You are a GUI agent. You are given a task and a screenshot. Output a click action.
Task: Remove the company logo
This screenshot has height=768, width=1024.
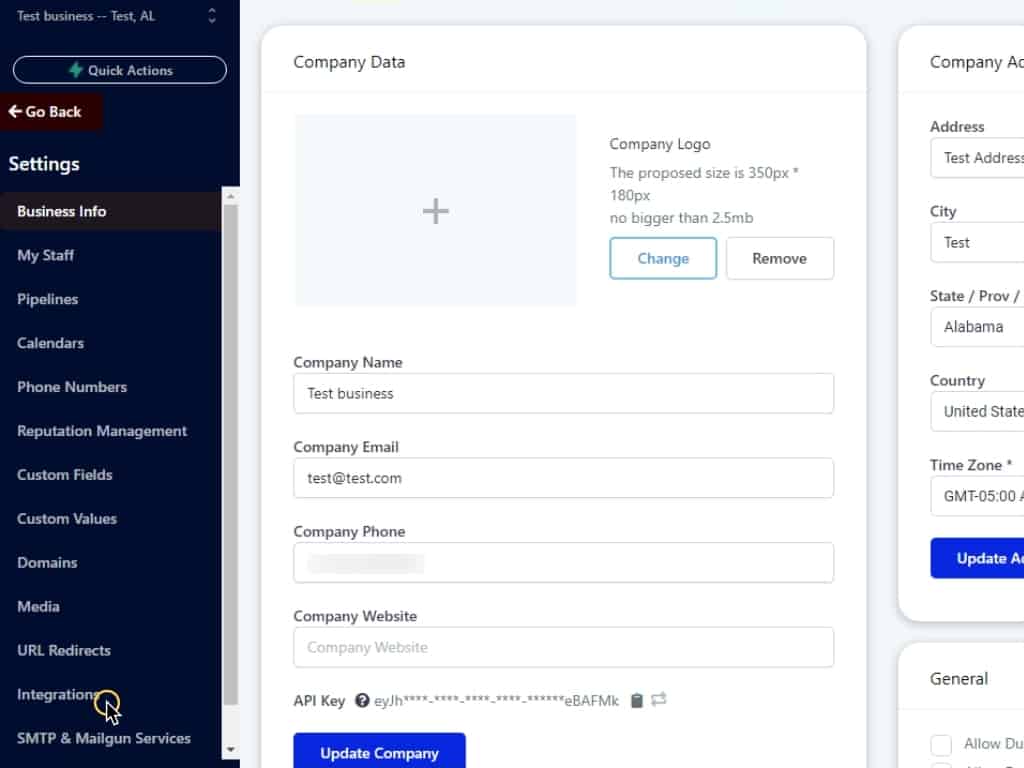(x=779, y=258)
